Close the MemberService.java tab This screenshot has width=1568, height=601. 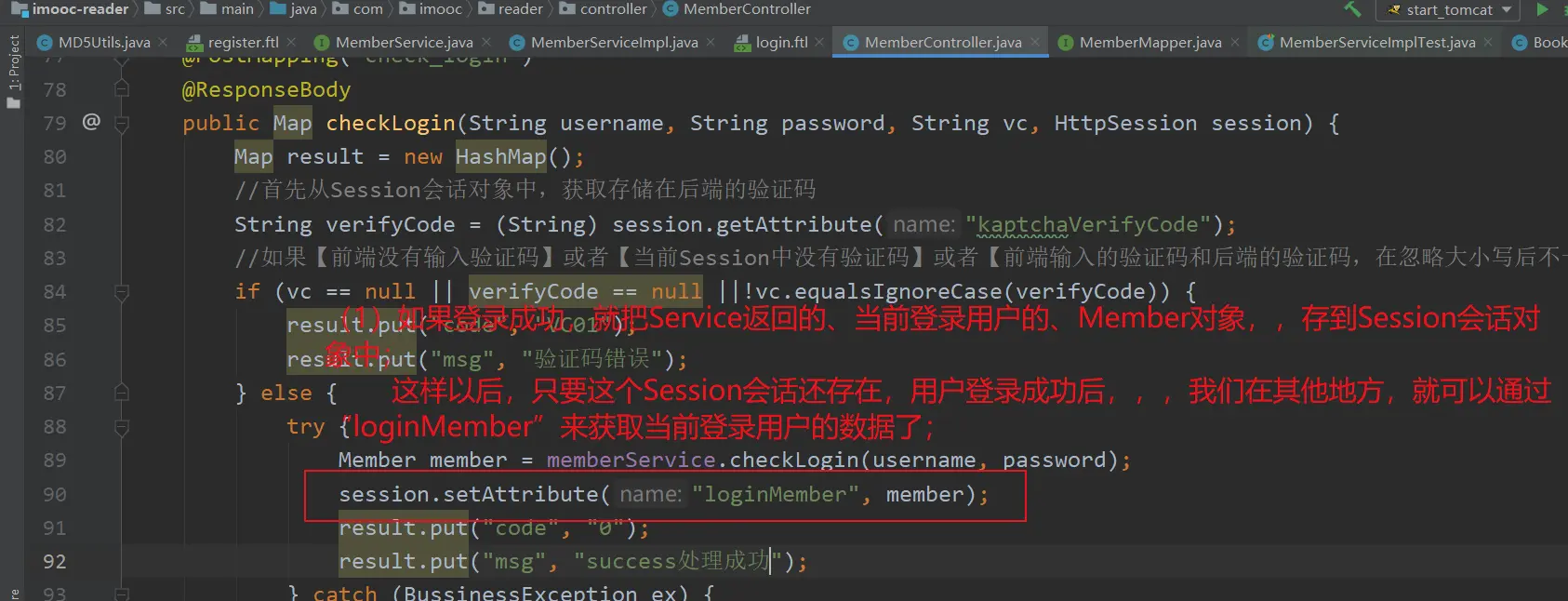487,42
